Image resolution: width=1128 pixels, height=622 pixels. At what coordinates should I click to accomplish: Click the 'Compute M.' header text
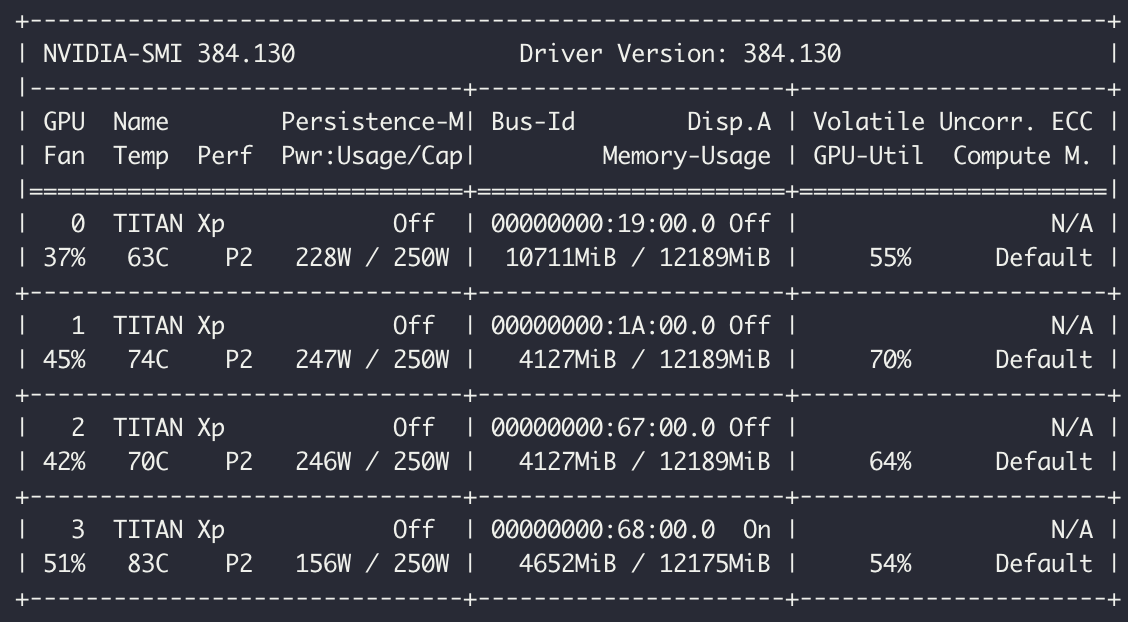(1023, 156)
